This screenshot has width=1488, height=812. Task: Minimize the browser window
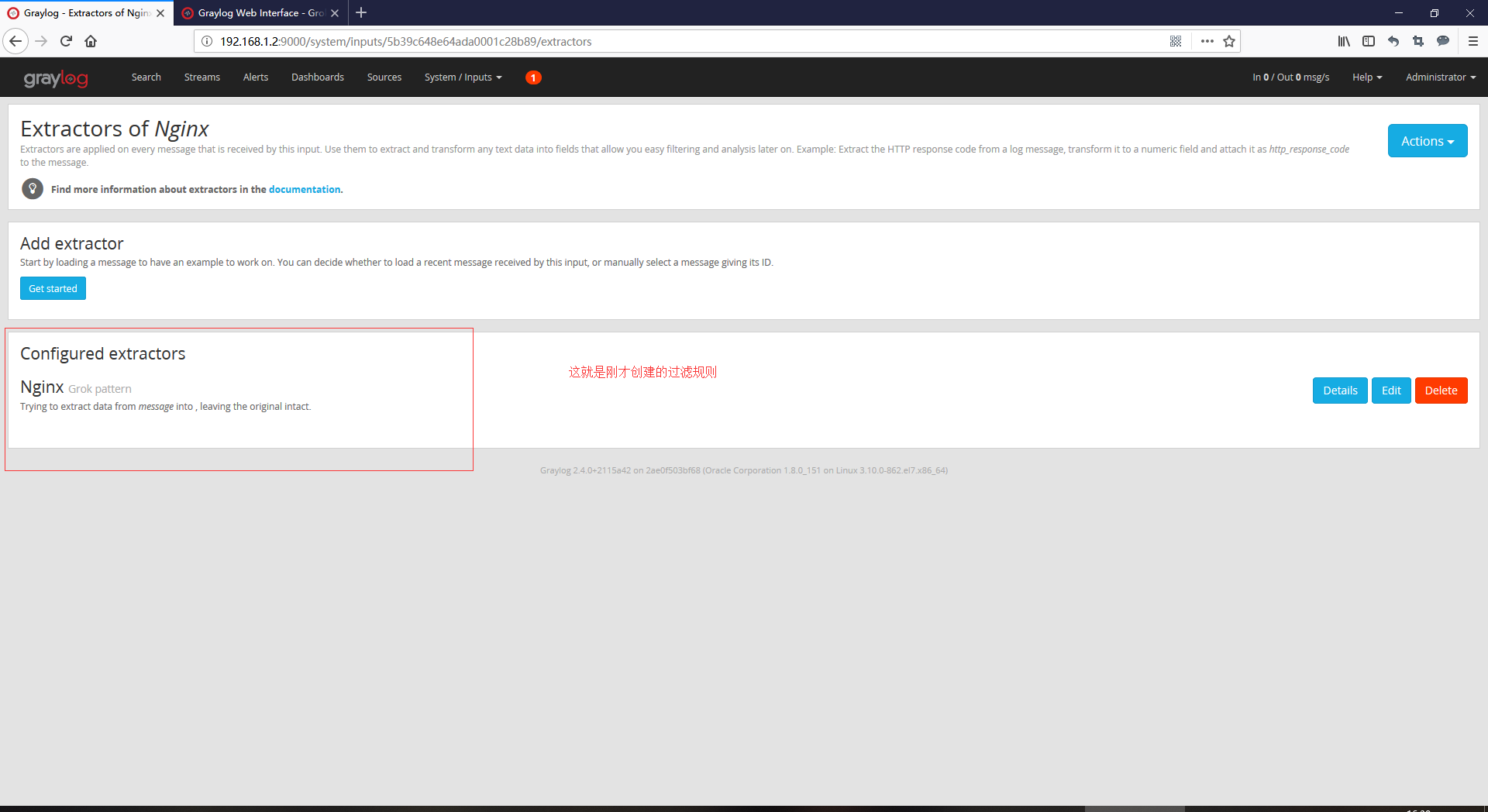pyautogui.click(x=1399, y=13)
